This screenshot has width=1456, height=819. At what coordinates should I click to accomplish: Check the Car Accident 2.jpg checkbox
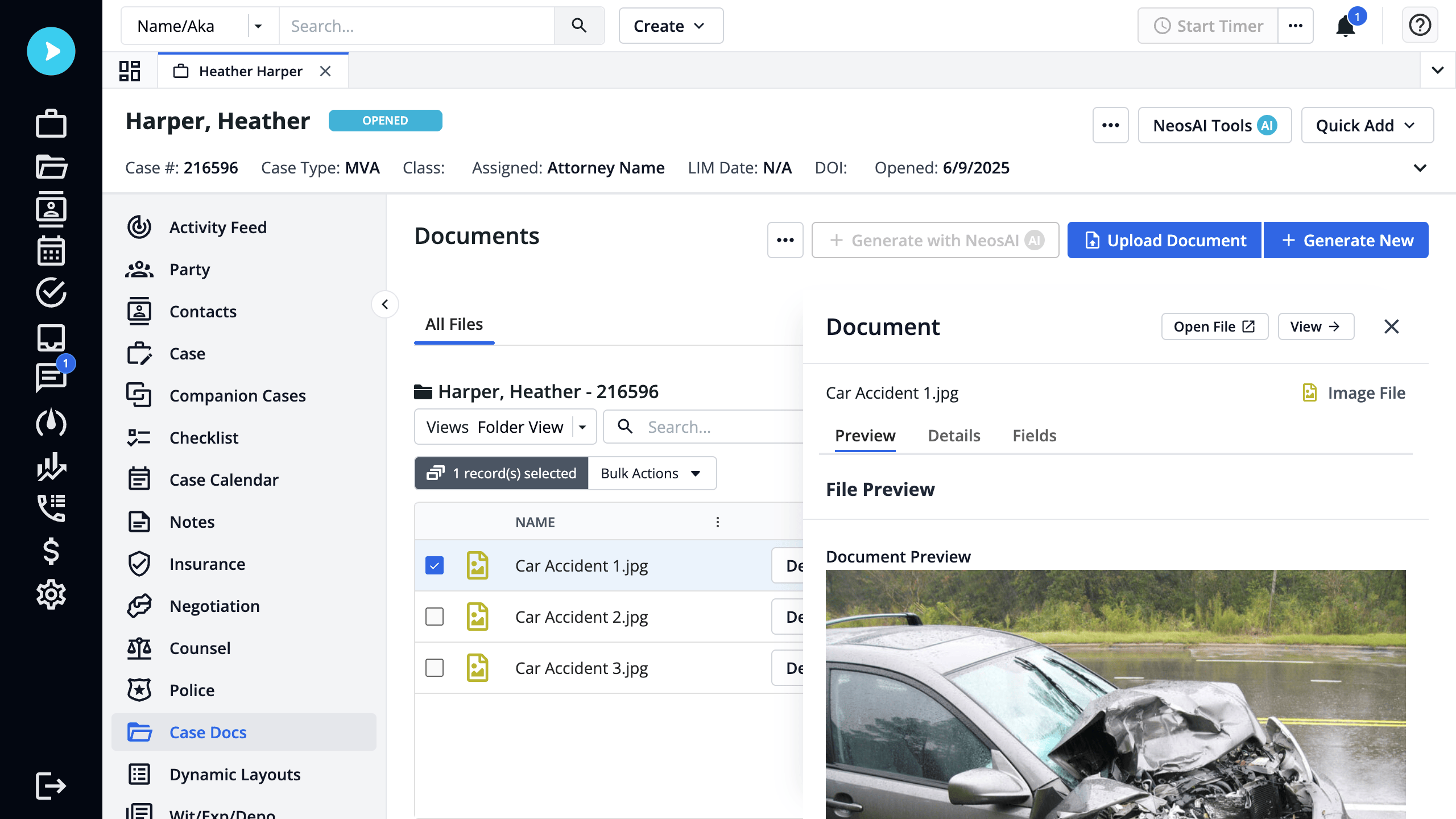(x=435, y=617)
